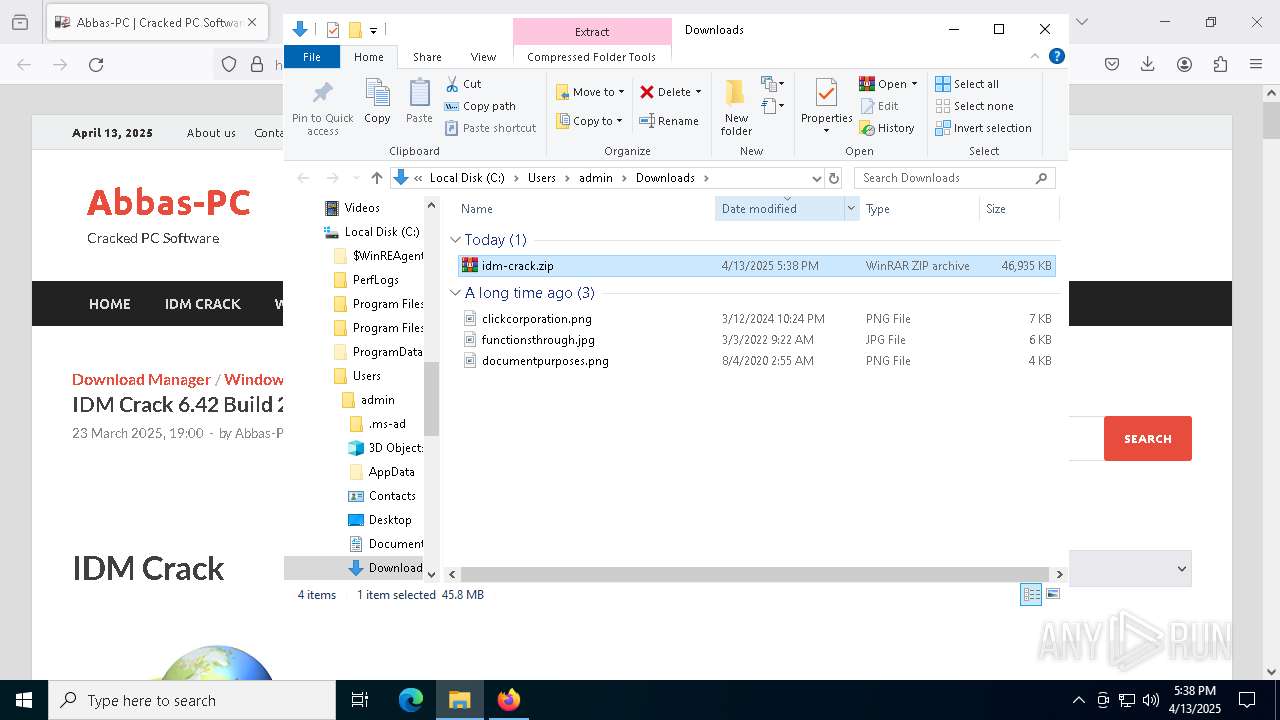Collapse the A long time ago group
Image resolution: width=1280 pixels, height=720 pixels.
455,293
